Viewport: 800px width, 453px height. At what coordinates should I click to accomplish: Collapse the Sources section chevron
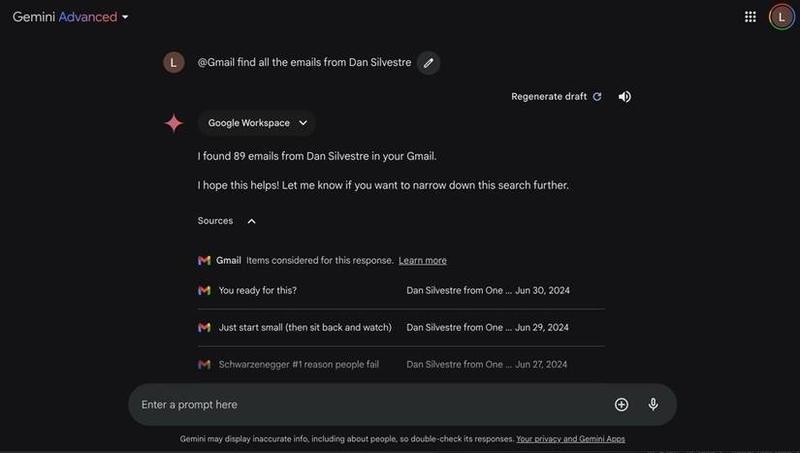(252, 221)
